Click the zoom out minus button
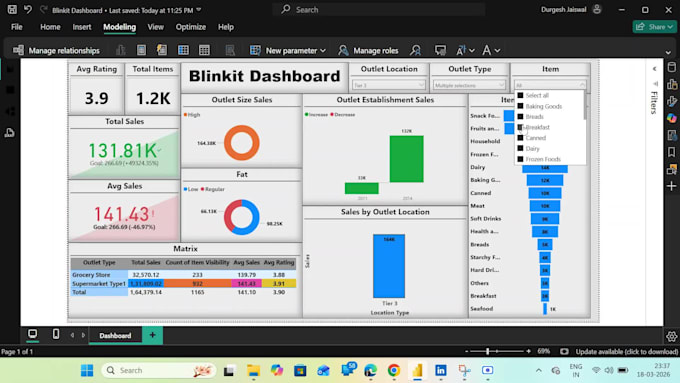The image size is (680, 383). (x=467, y=351)
